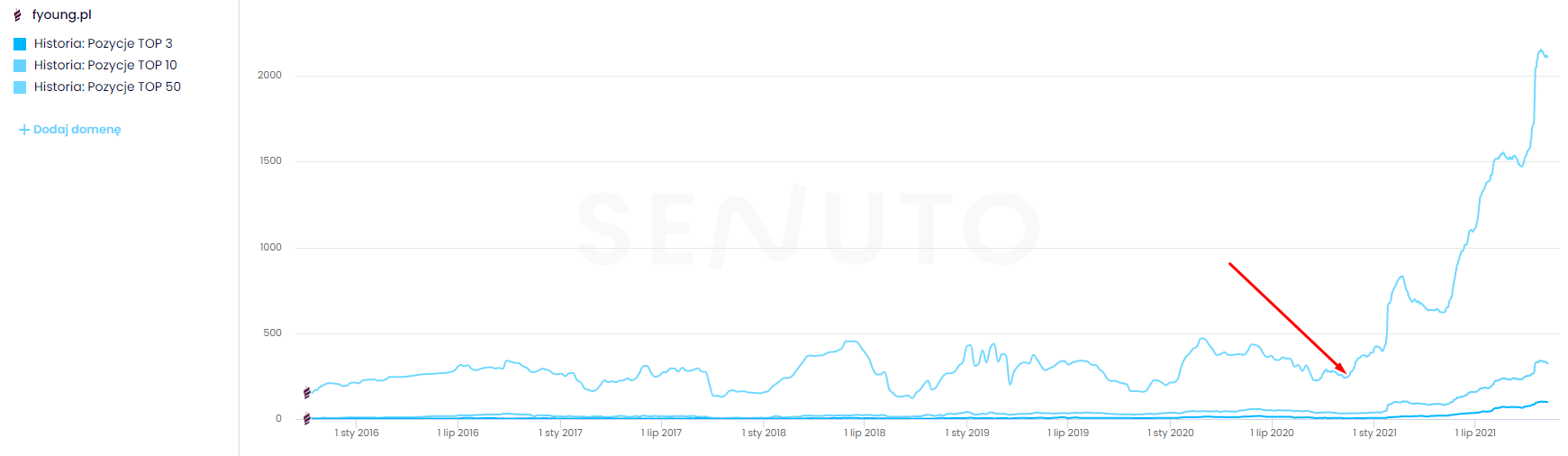1568x456 pixels.
Task: Click the SENUTO watermark logo
Action: [x=808, y=228]
